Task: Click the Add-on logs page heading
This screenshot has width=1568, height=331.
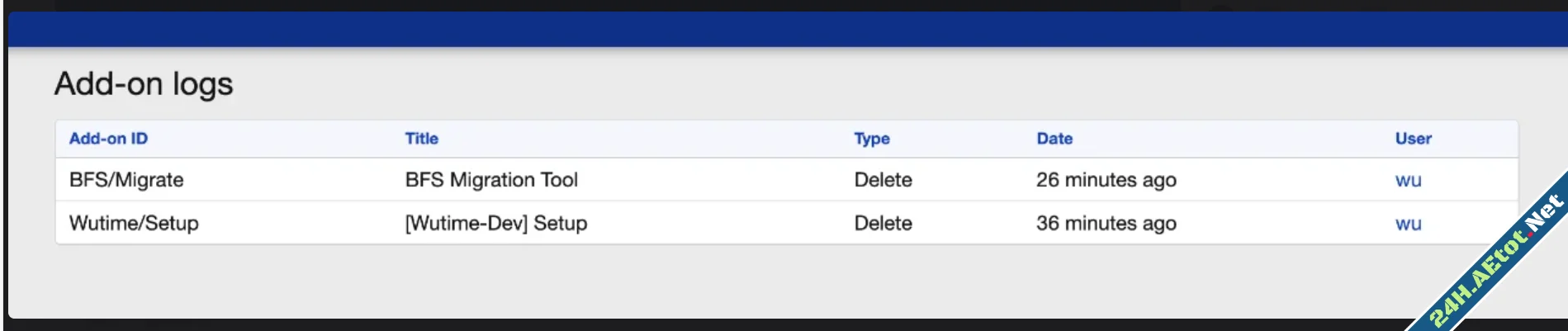Action: [144, 84]
